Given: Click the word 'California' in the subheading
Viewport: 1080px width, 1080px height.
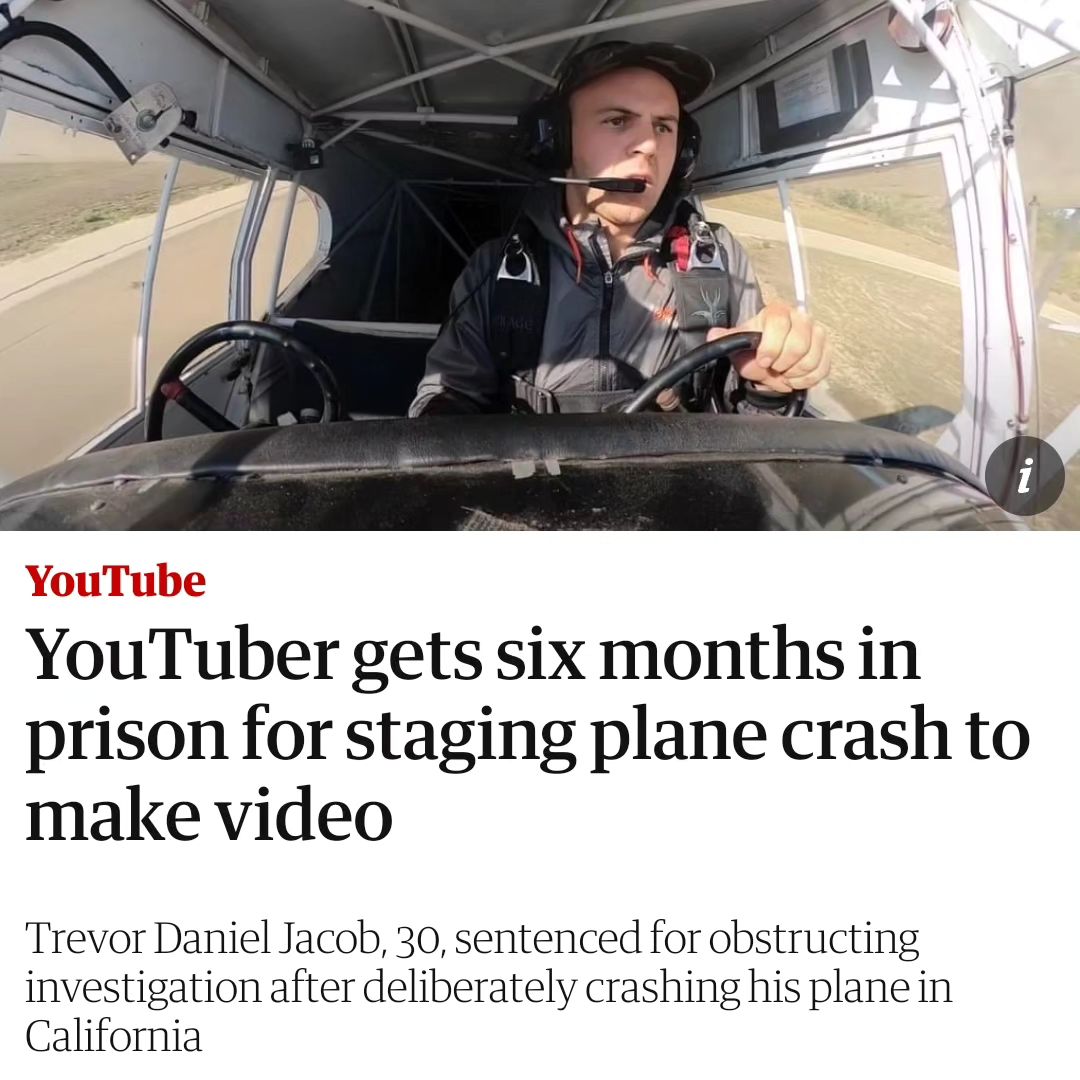Looking at the screenshot, I should click(x=114, y=1036).
